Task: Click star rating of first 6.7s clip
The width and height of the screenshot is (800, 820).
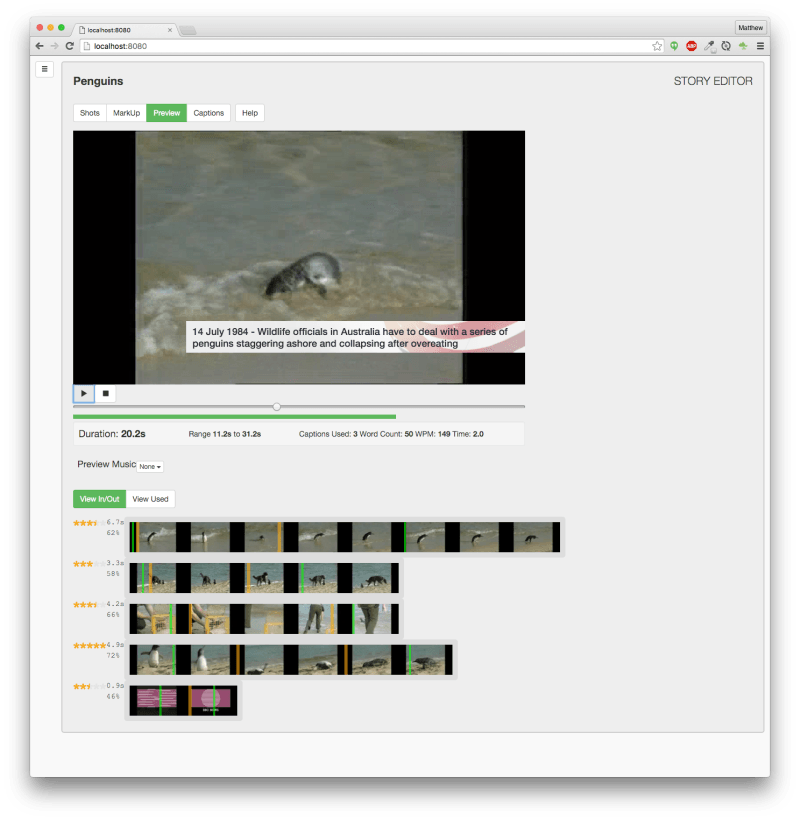Action: tap(87, 522)
